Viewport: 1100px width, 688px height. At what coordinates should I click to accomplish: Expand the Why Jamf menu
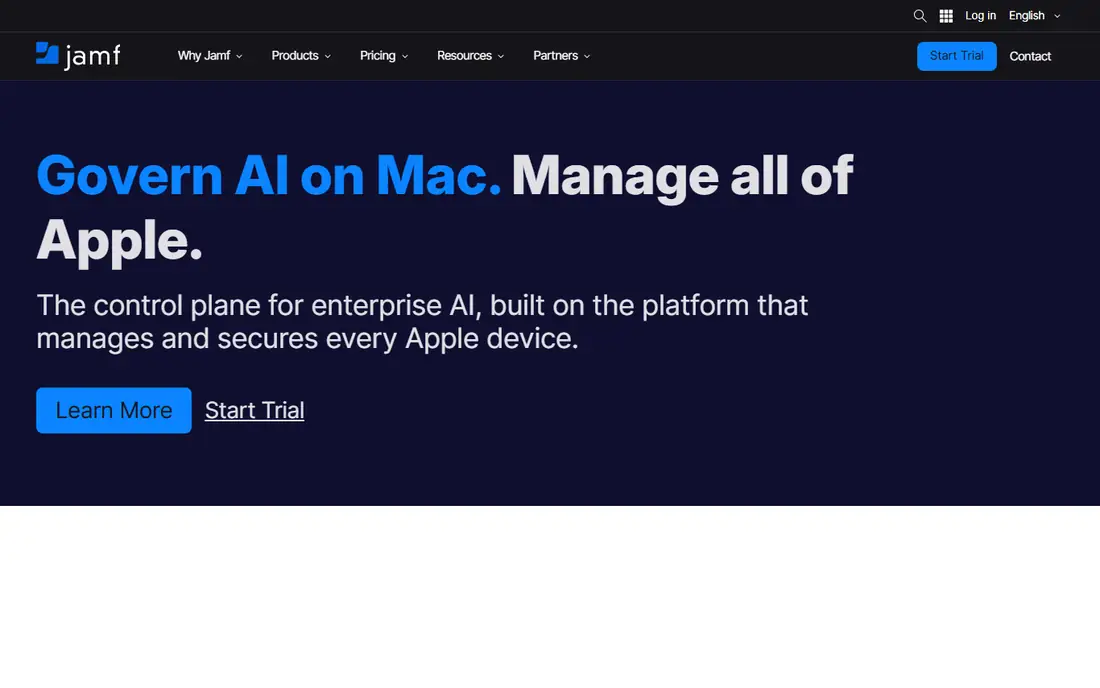point(210,55)
